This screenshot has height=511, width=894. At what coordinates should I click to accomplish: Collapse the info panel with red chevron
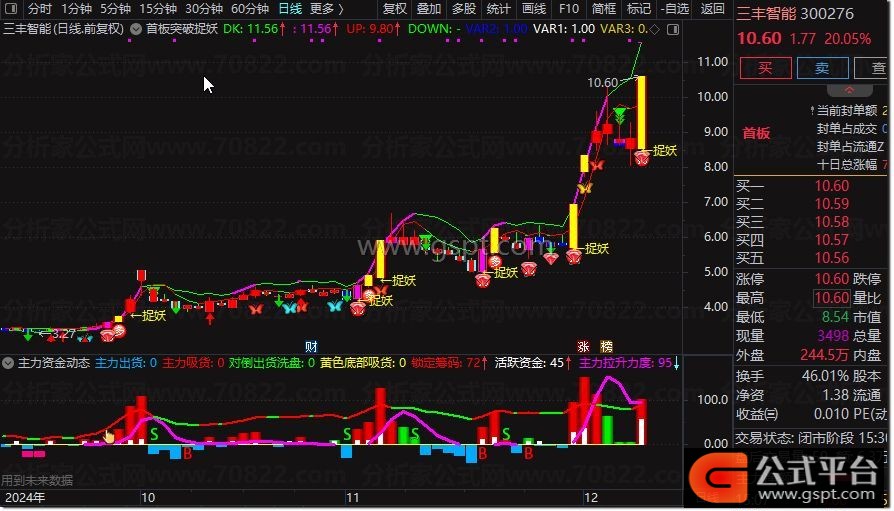pos(850,91)
